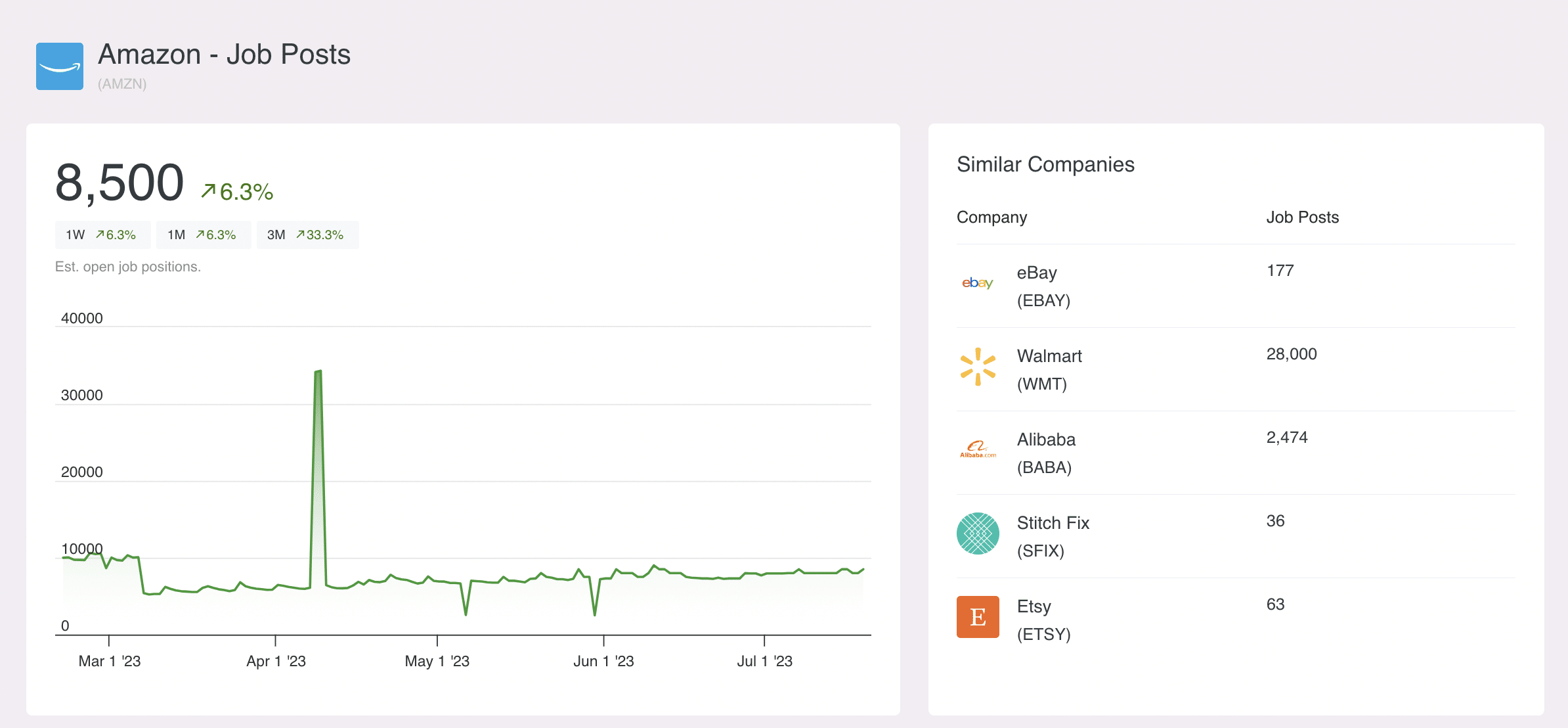Click the (BABA) ticker symbol

[x=1044, y=467]
